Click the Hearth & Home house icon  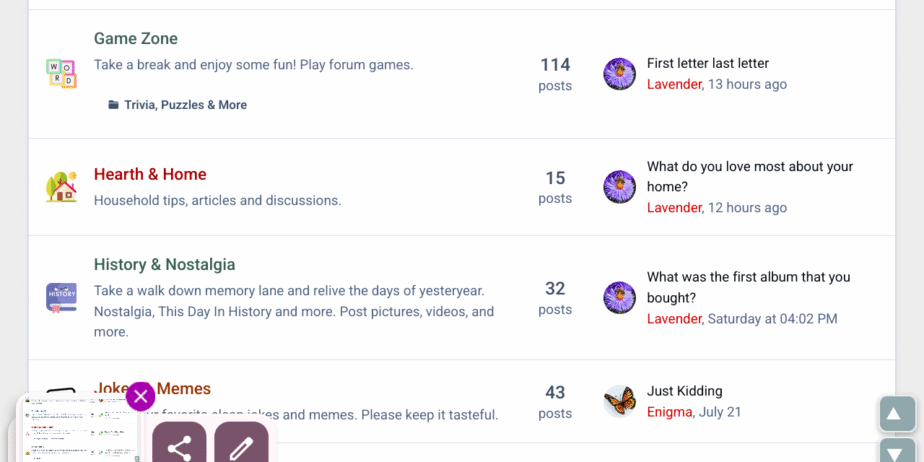(x=61, y=187)
